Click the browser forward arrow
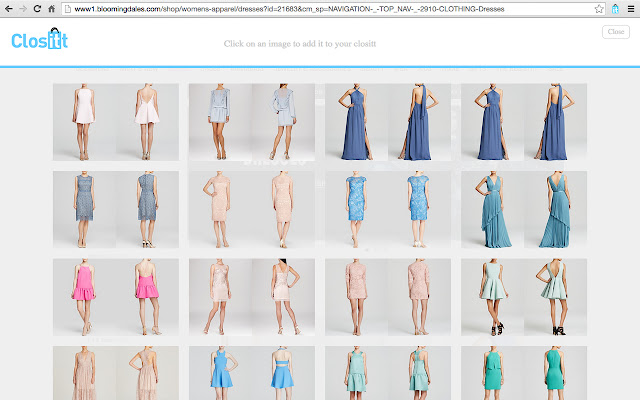 (x=23, y=8)
